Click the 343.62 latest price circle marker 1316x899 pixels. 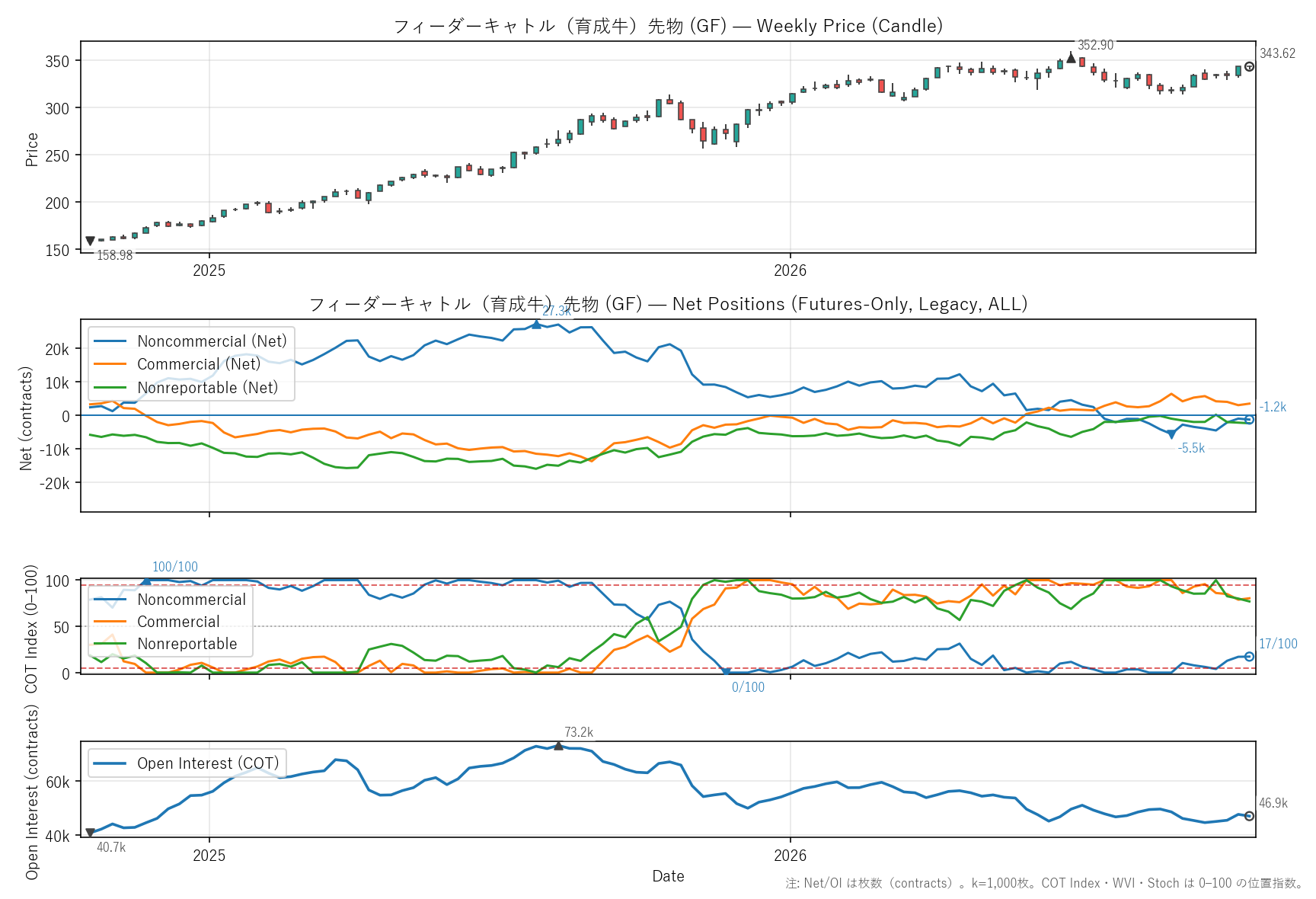tap(1249, 66)
